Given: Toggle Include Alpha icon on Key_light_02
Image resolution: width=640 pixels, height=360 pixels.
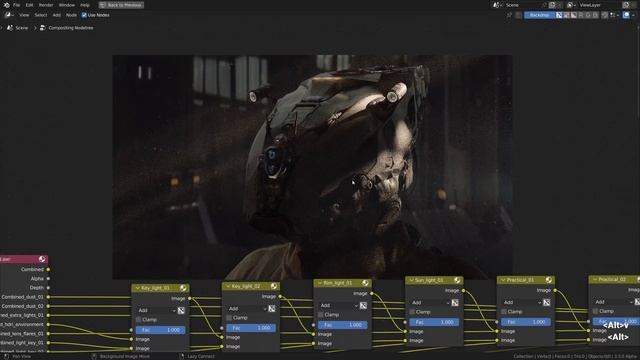Looking at the screenshot, I should (x=271, y=309).
